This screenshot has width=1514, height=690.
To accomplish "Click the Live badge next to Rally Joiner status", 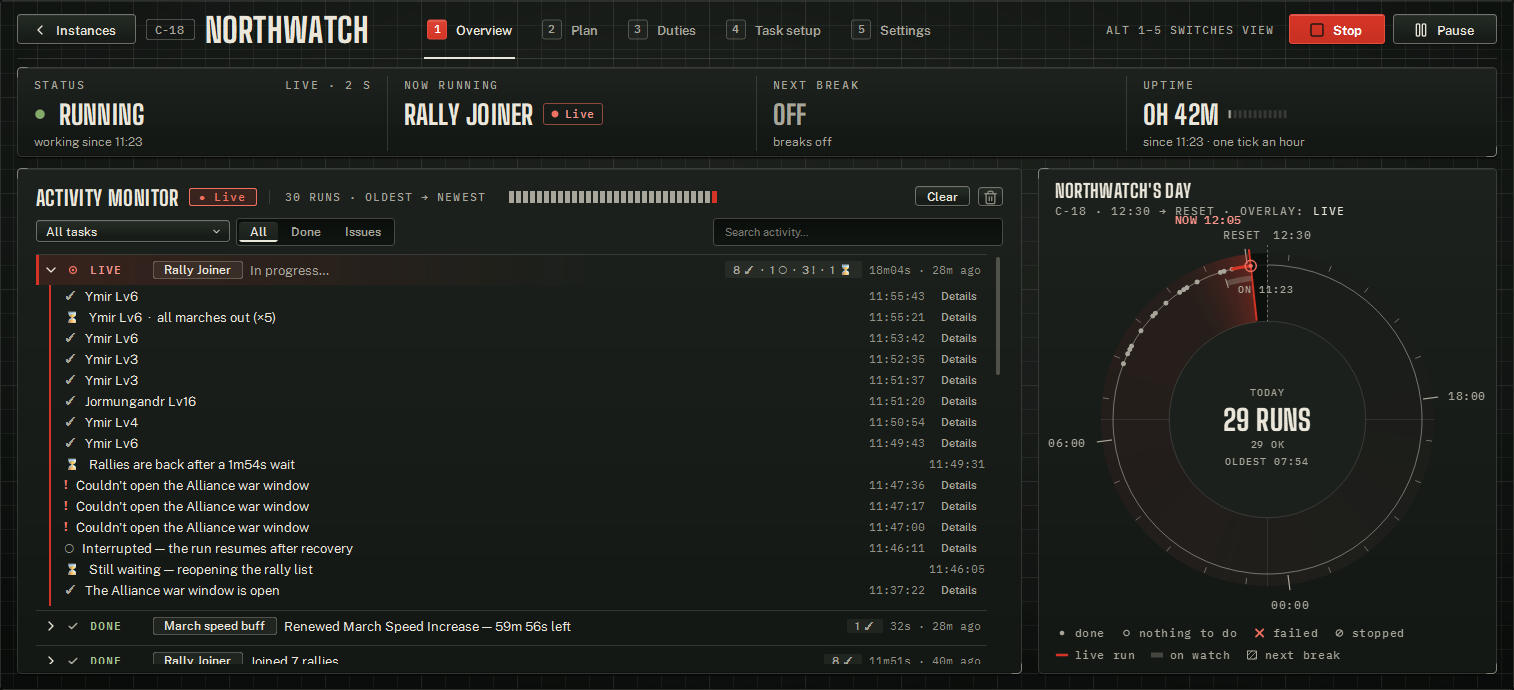I will coord(573,114).
